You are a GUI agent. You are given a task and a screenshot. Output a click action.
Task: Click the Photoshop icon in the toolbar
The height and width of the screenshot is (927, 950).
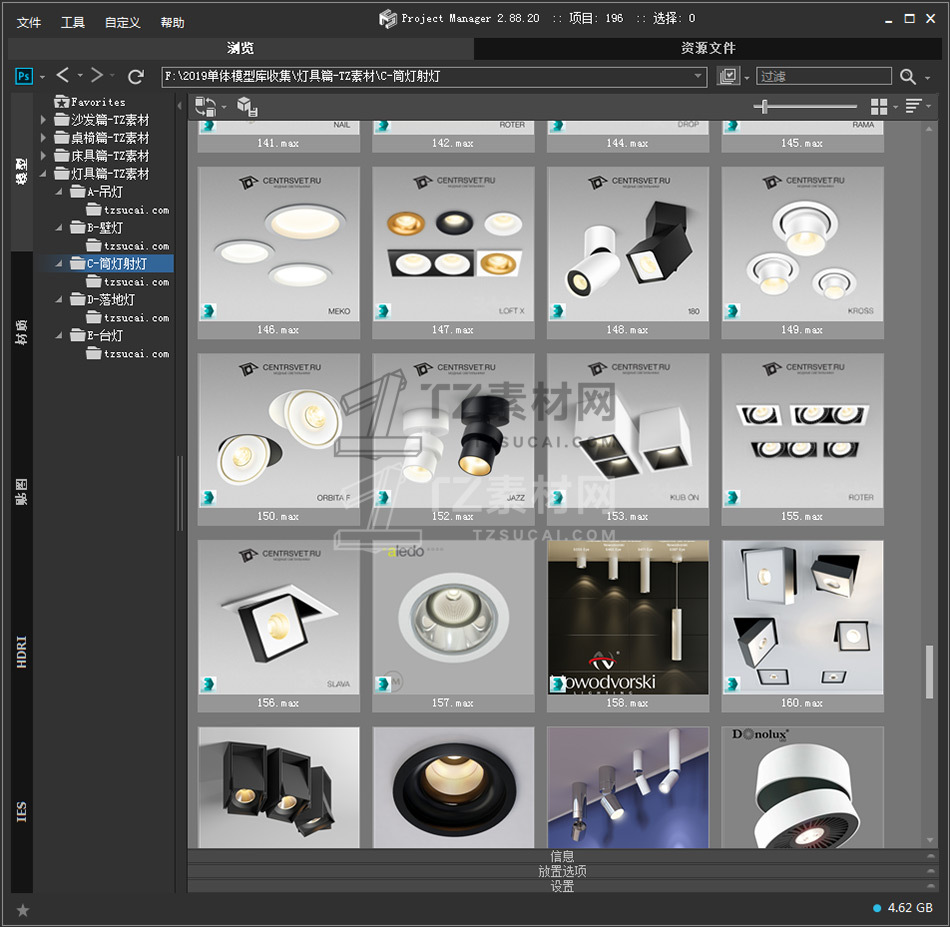click(24, 76)
